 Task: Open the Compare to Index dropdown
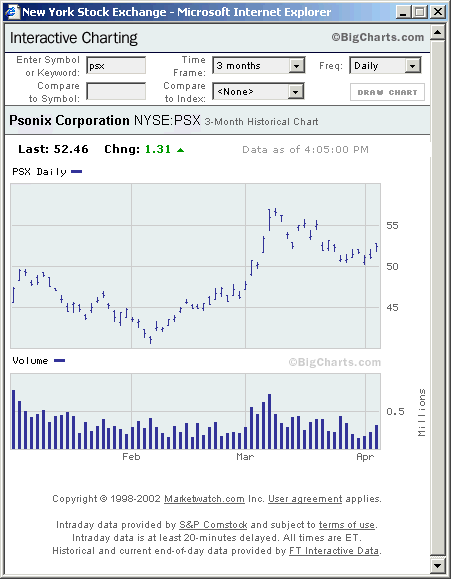(x=258, y=92)
